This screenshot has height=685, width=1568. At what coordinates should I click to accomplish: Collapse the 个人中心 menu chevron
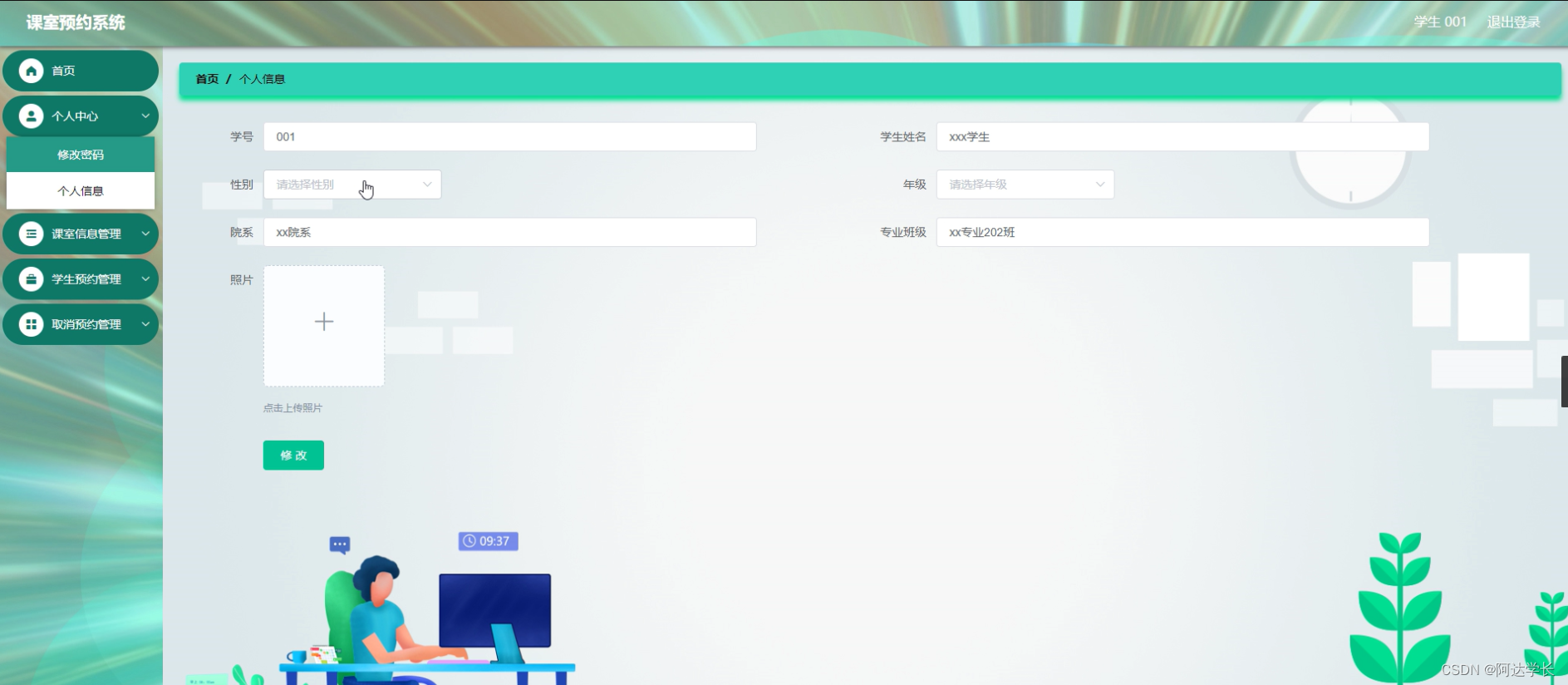tap(145, 116)
